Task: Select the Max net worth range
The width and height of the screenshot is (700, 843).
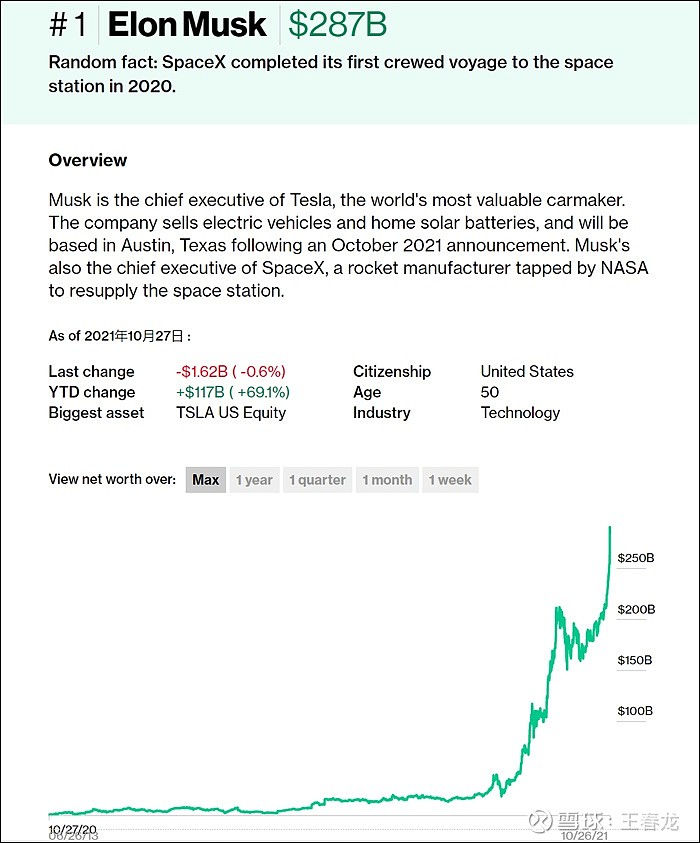Action: click(205, 480)
